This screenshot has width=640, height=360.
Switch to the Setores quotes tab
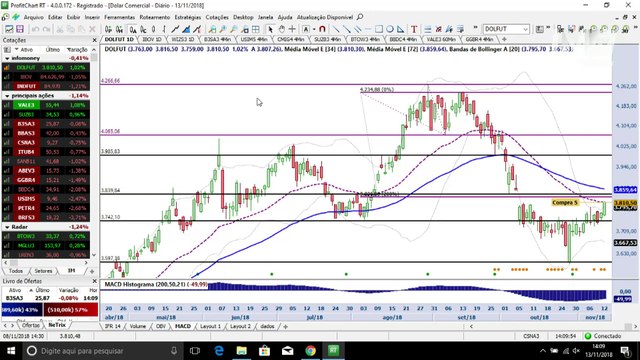click(x=43, y=271)
